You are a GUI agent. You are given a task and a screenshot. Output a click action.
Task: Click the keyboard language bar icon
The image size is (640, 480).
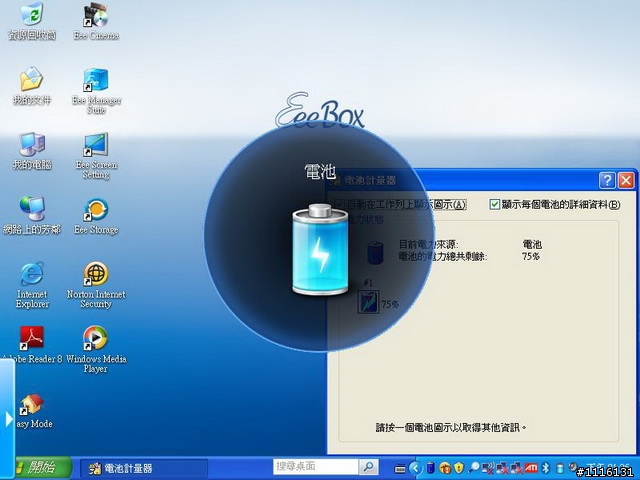(400, 469)
